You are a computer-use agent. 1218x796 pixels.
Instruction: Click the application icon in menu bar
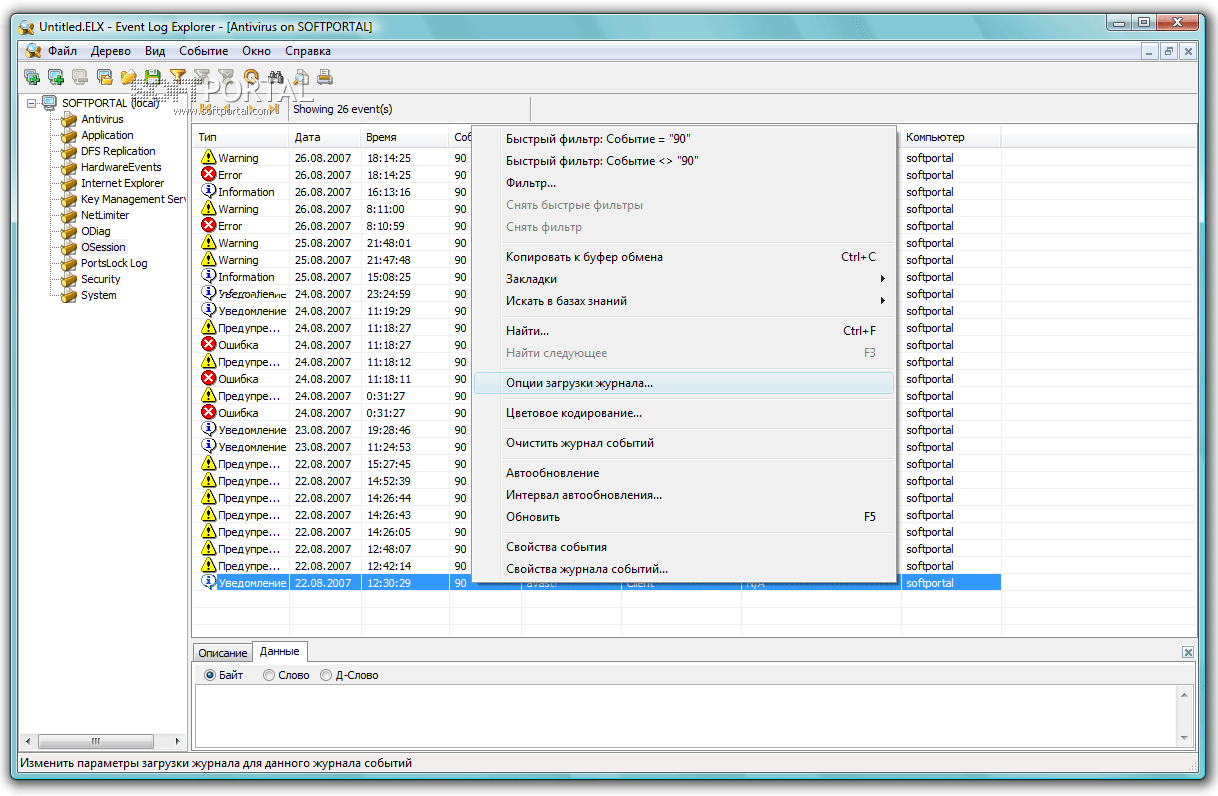click(x=33, y=51)
